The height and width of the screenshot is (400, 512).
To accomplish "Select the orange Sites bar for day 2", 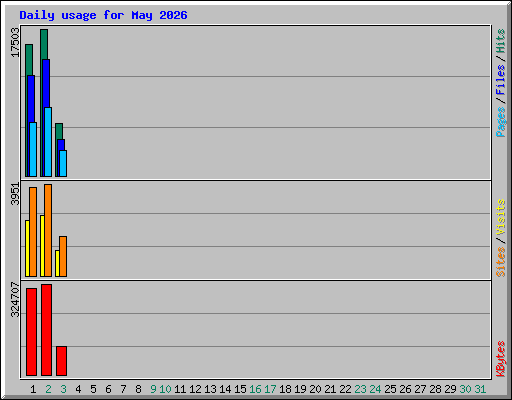I will point(48,230).
